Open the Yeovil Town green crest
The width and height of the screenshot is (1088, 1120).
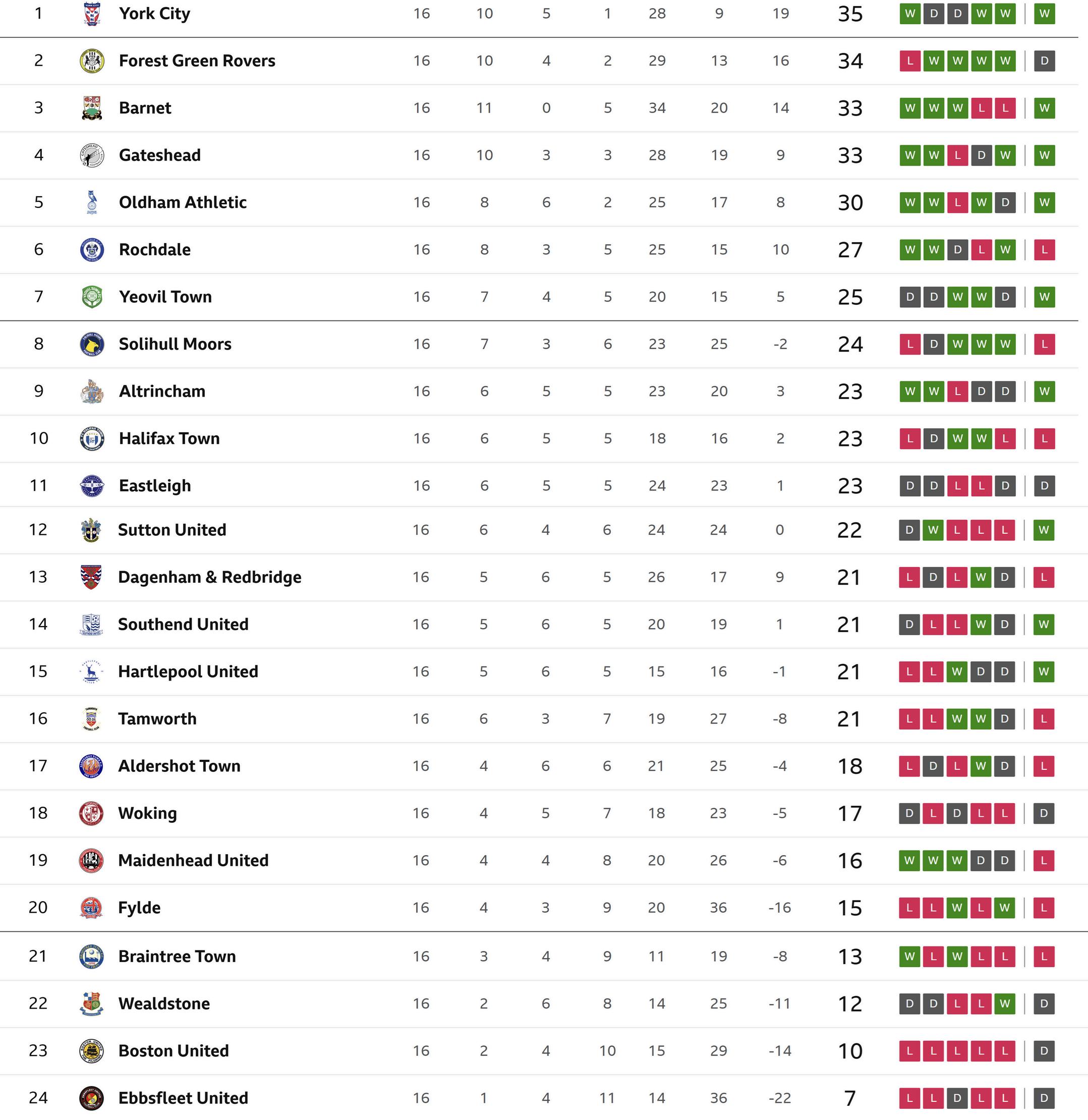(x=91, y=297)
